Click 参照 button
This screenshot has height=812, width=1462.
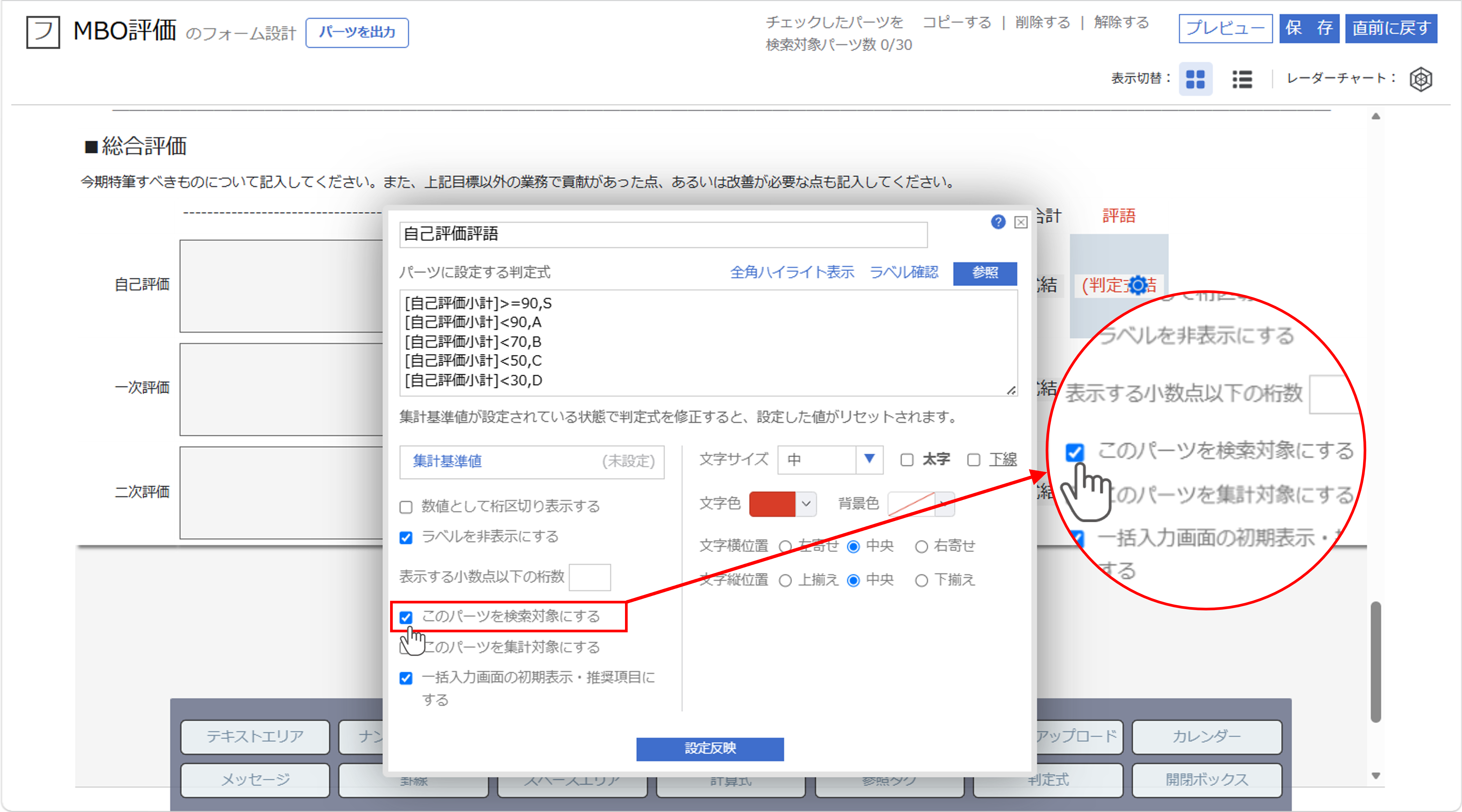pyautogui.click(x=985, y=273)
